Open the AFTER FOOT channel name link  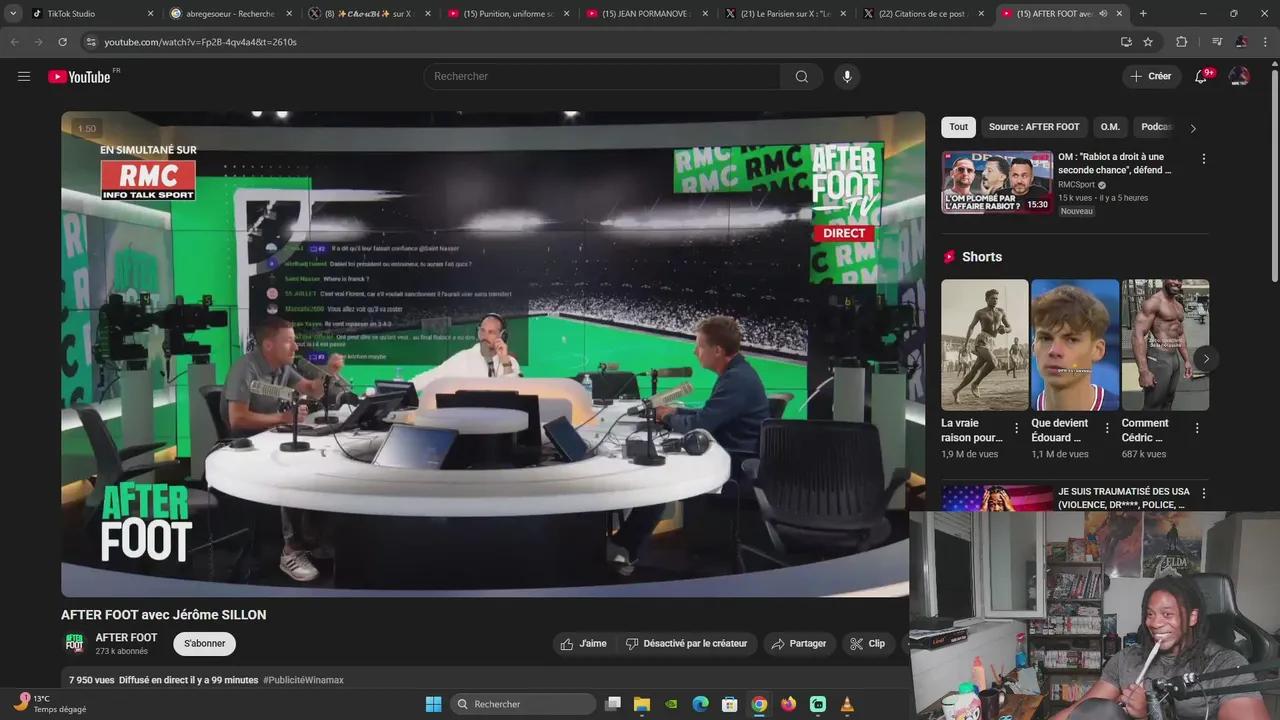[126, 637]
